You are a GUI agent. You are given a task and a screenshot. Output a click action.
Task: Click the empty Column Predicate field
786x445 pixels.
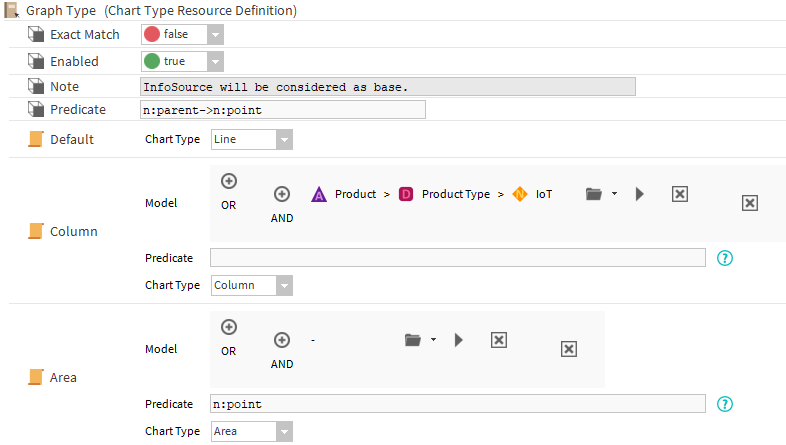(457, 258)
